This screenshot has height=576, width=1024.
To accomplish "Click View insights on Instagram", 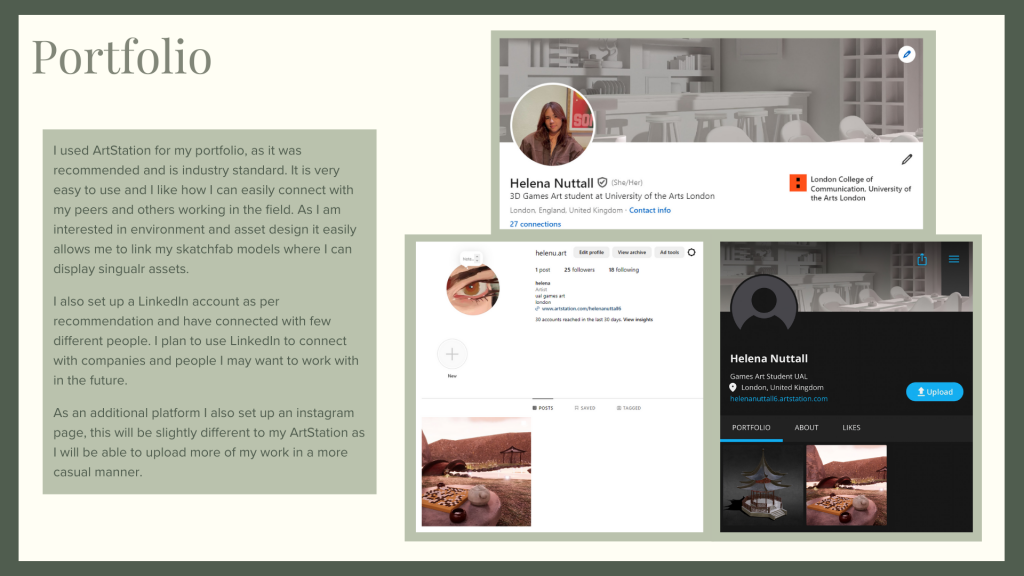I will 638,319.
